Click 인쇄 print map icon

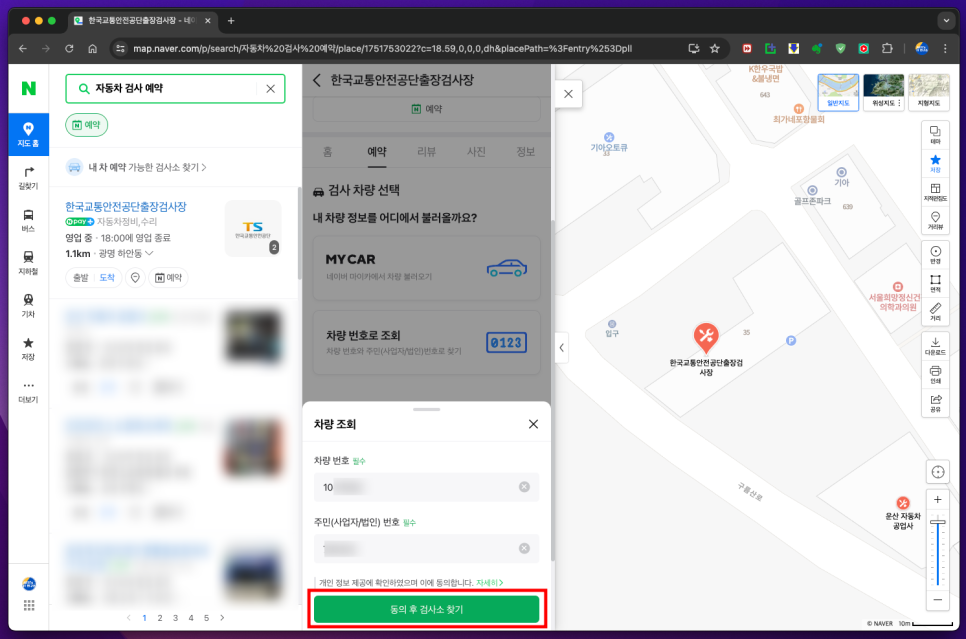click(x=935, y=374)
